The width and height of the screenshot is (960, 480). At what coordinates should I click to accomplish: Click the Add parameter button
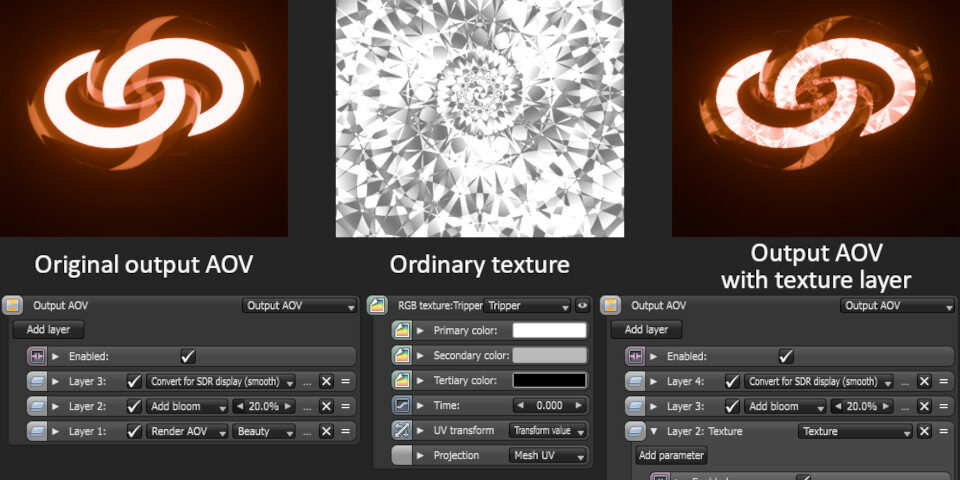coord(671,456)
